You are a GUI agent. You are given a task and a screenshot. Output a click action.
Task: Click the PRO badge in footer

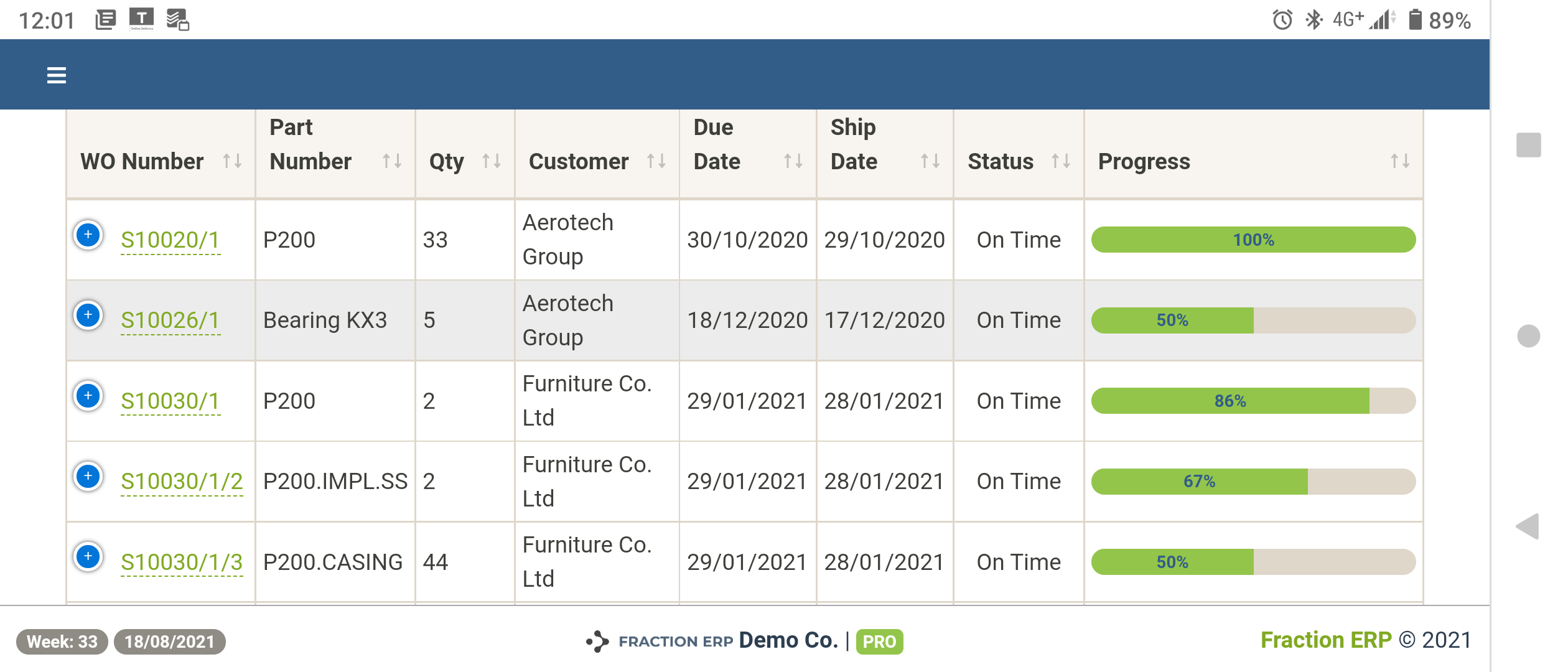pyautogui.click(x=879, y=642)
